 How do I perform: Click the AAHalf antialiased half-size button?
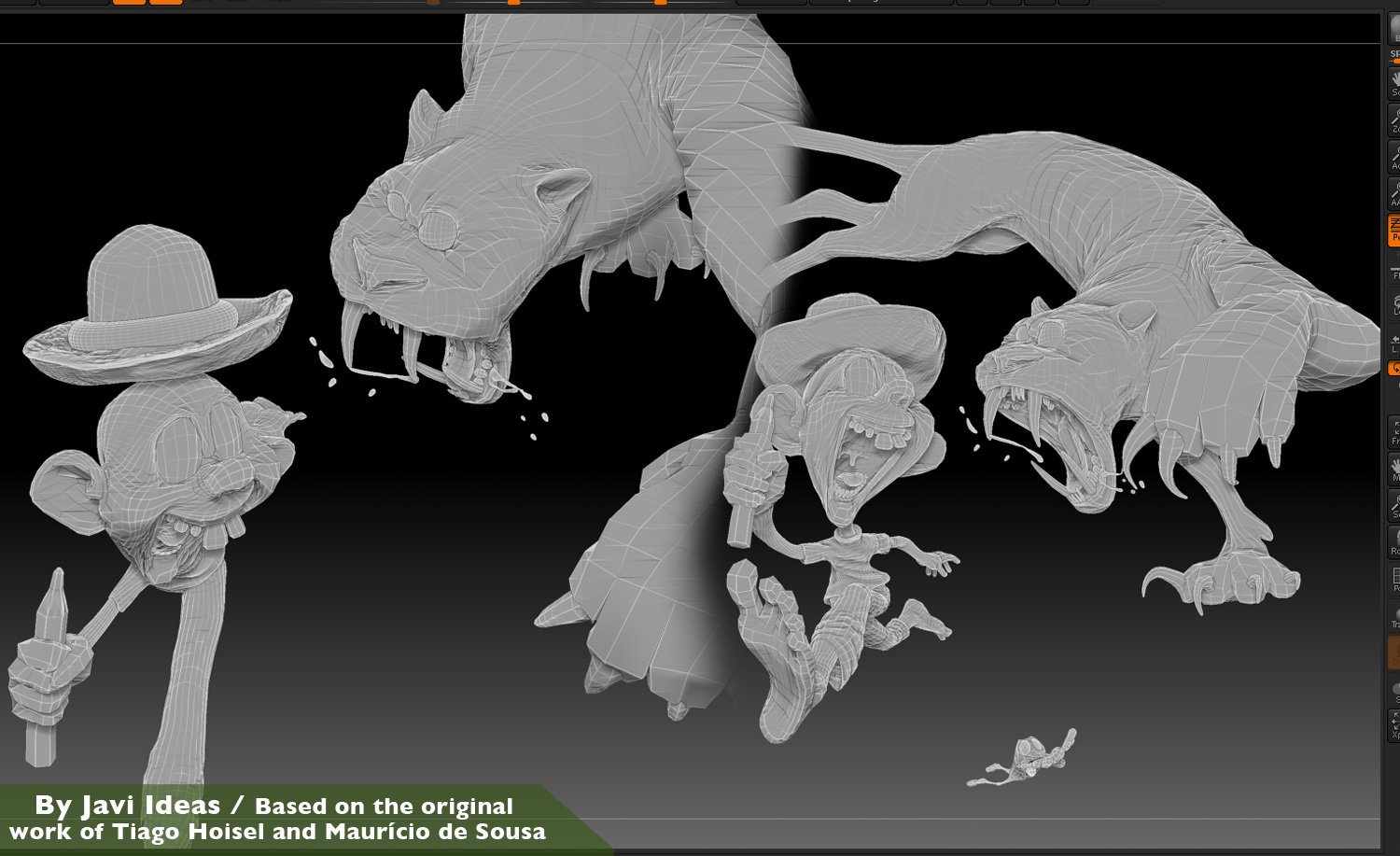pyautogui.click(x=1394, y=192)
